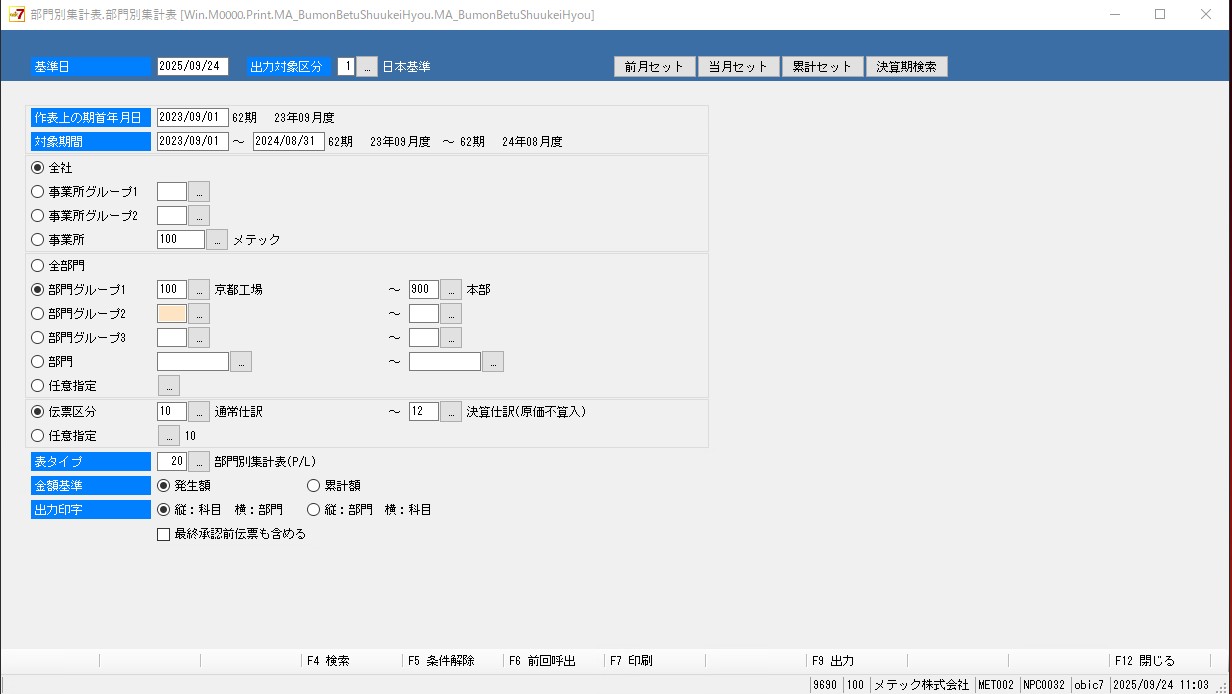Click the highlighted 部門グループ2 input field

[172, 314]
